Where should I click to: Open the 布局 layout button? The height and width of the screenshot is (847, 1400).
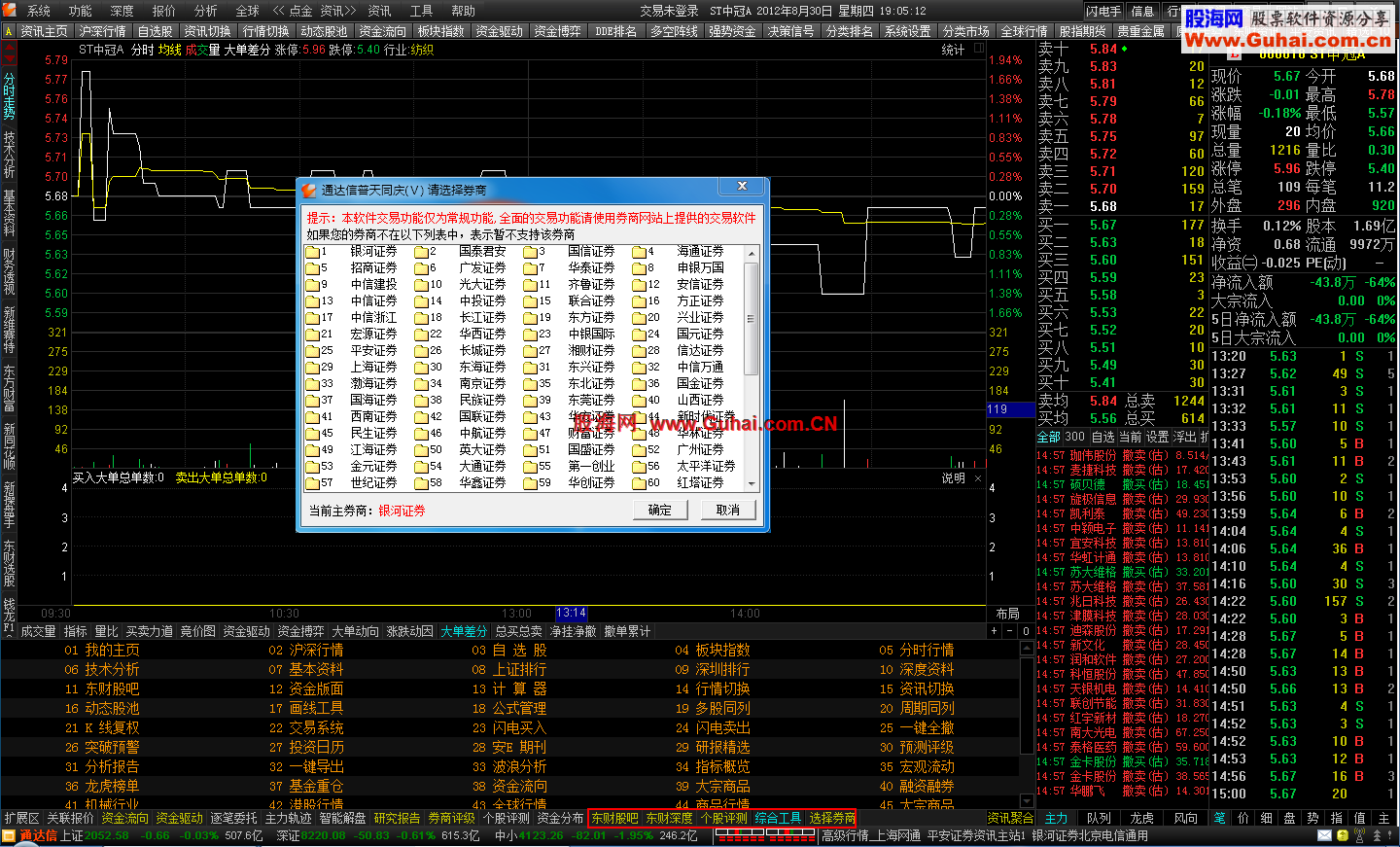[x=1007, y=614]
